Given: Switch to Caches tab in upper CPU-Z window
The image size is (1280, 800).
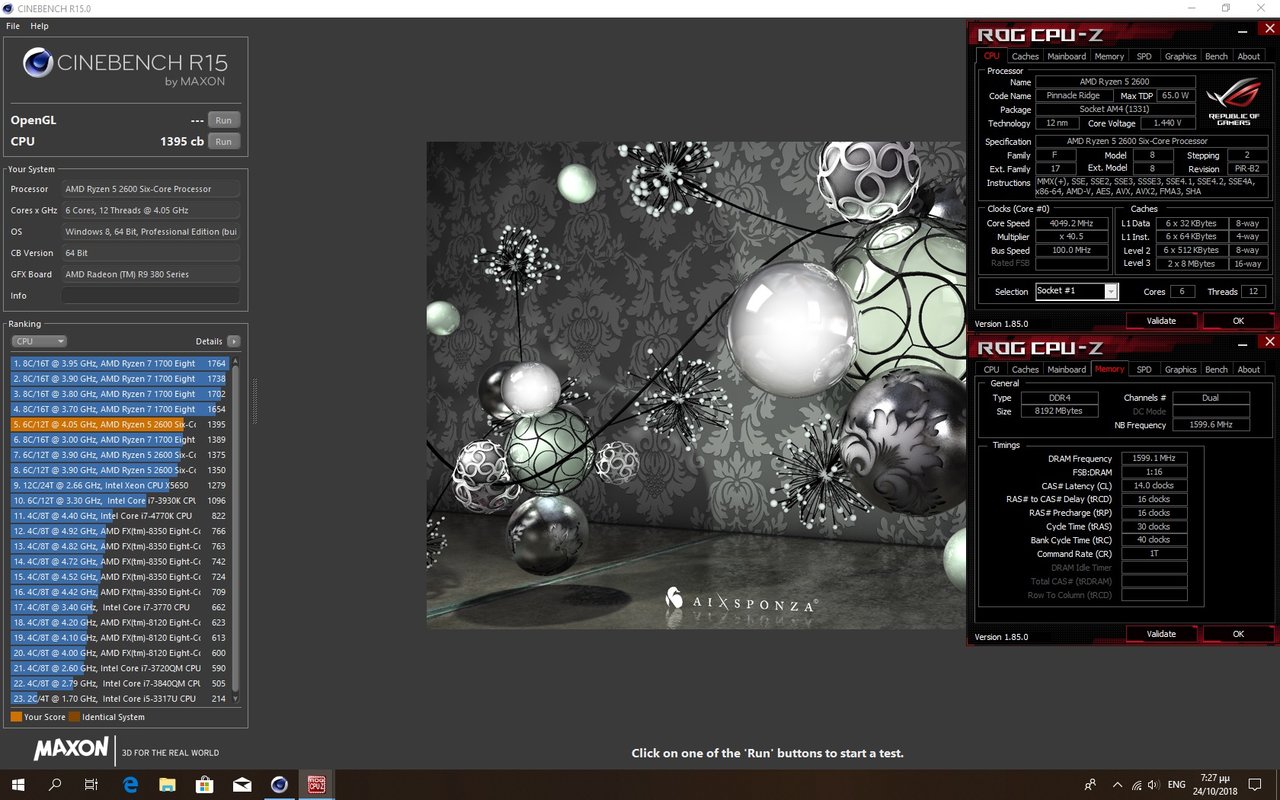Looking at the screenshot, I should click(1025, 57).
